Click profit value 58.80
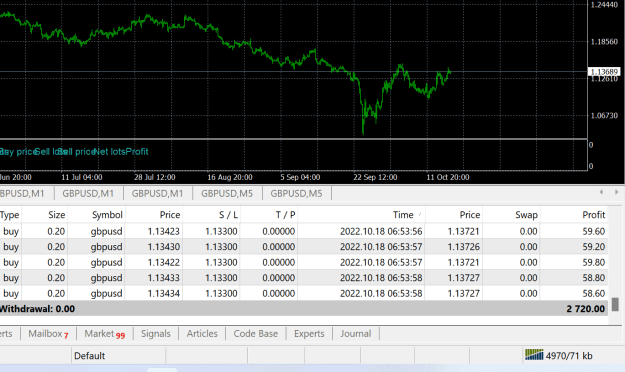This screenshot has width=625, height=372. tap(594, 278)
